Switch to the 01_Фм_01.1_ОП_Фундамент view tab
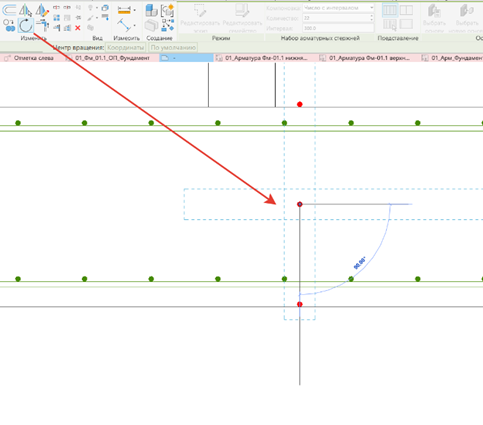Viewport: 483px width, 425px height. coord(112,58)
